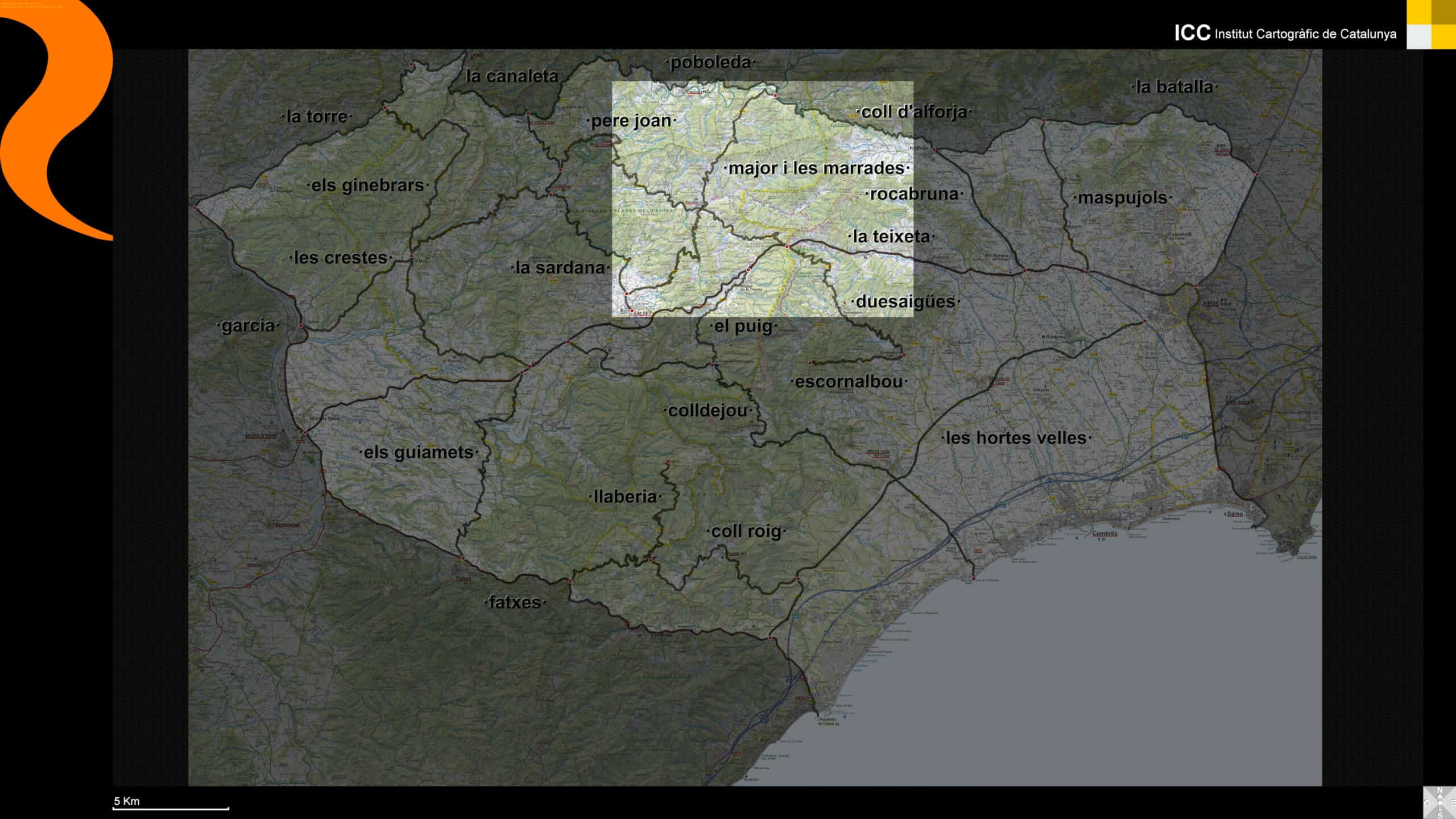Click the 'coll roig' map label
The image size is (1456, 819).
(746, 531)
